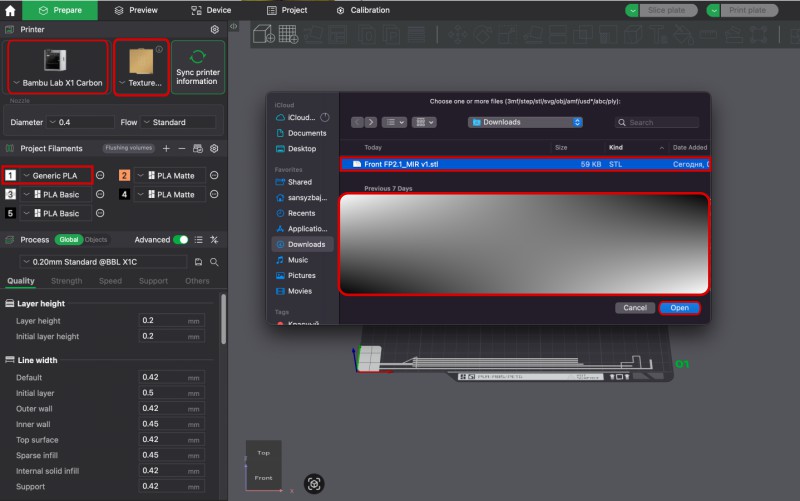Open Textured plate type dropdown
Screen dimensions: 800x501
141,67
